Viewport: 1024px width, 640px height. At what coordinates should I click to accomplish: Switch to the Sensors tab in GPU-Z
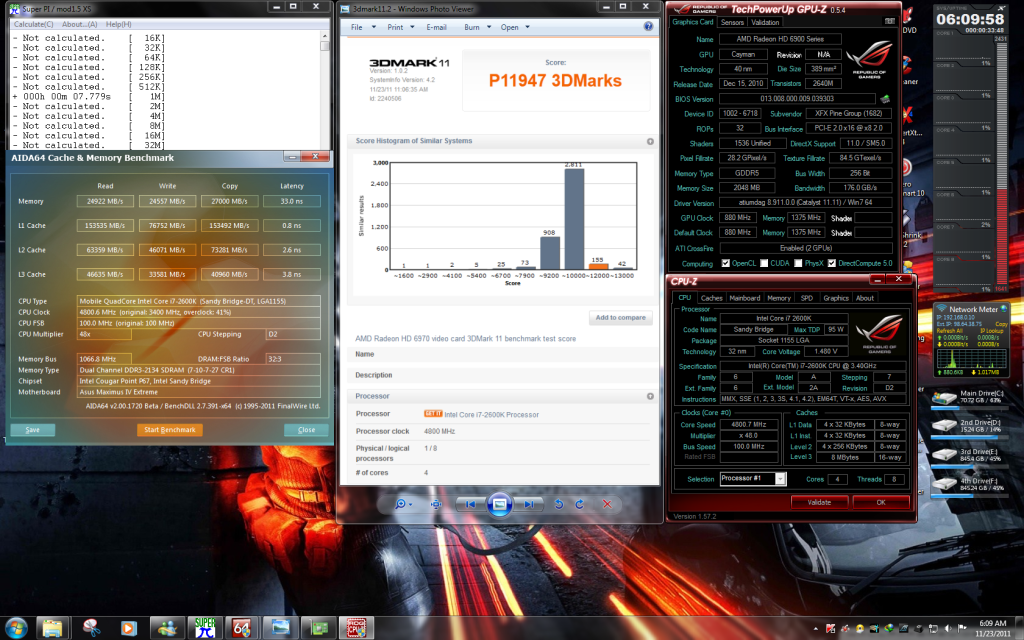732,22
